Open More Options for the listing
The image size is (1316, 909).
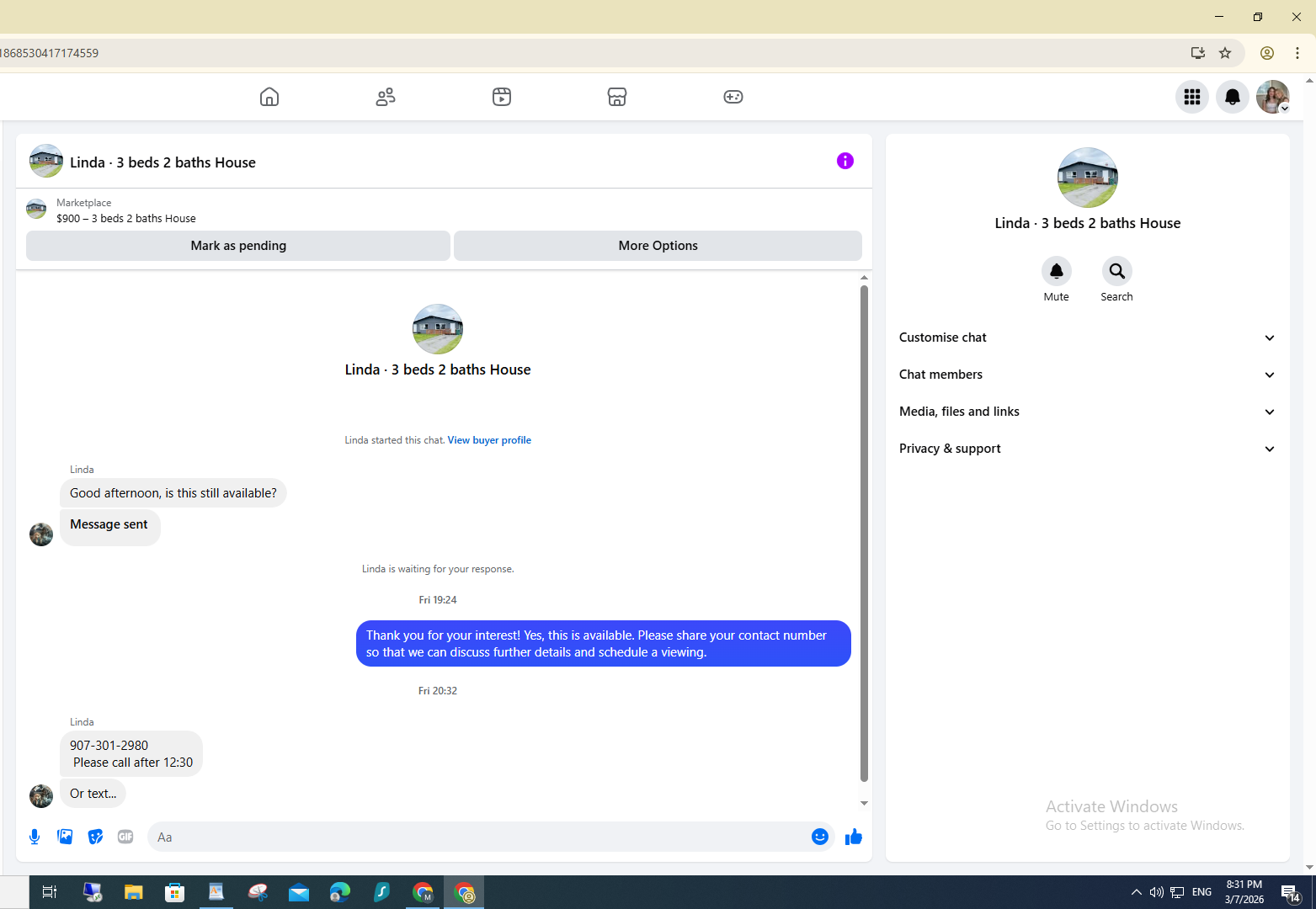click(x=658, y=246)
